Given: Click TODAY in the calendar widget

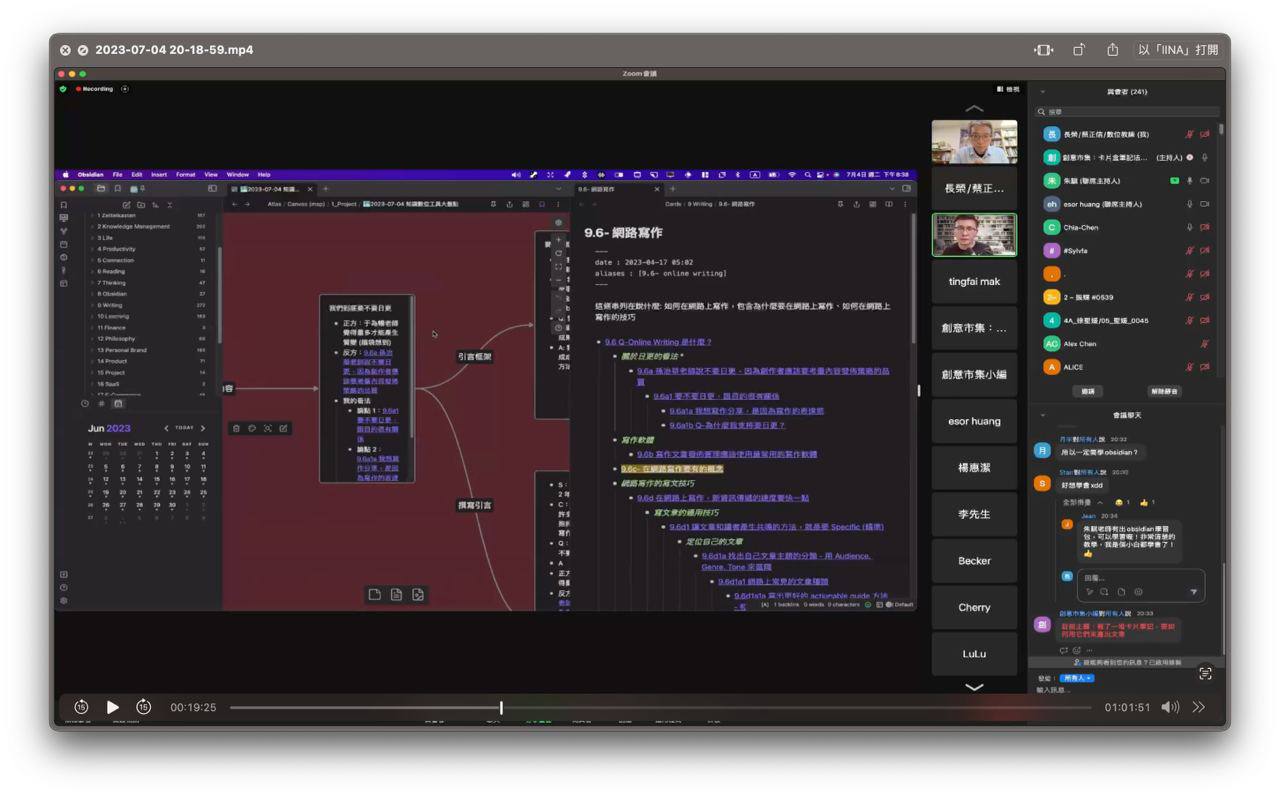Looking at the screenshot, I should (185, 428).
